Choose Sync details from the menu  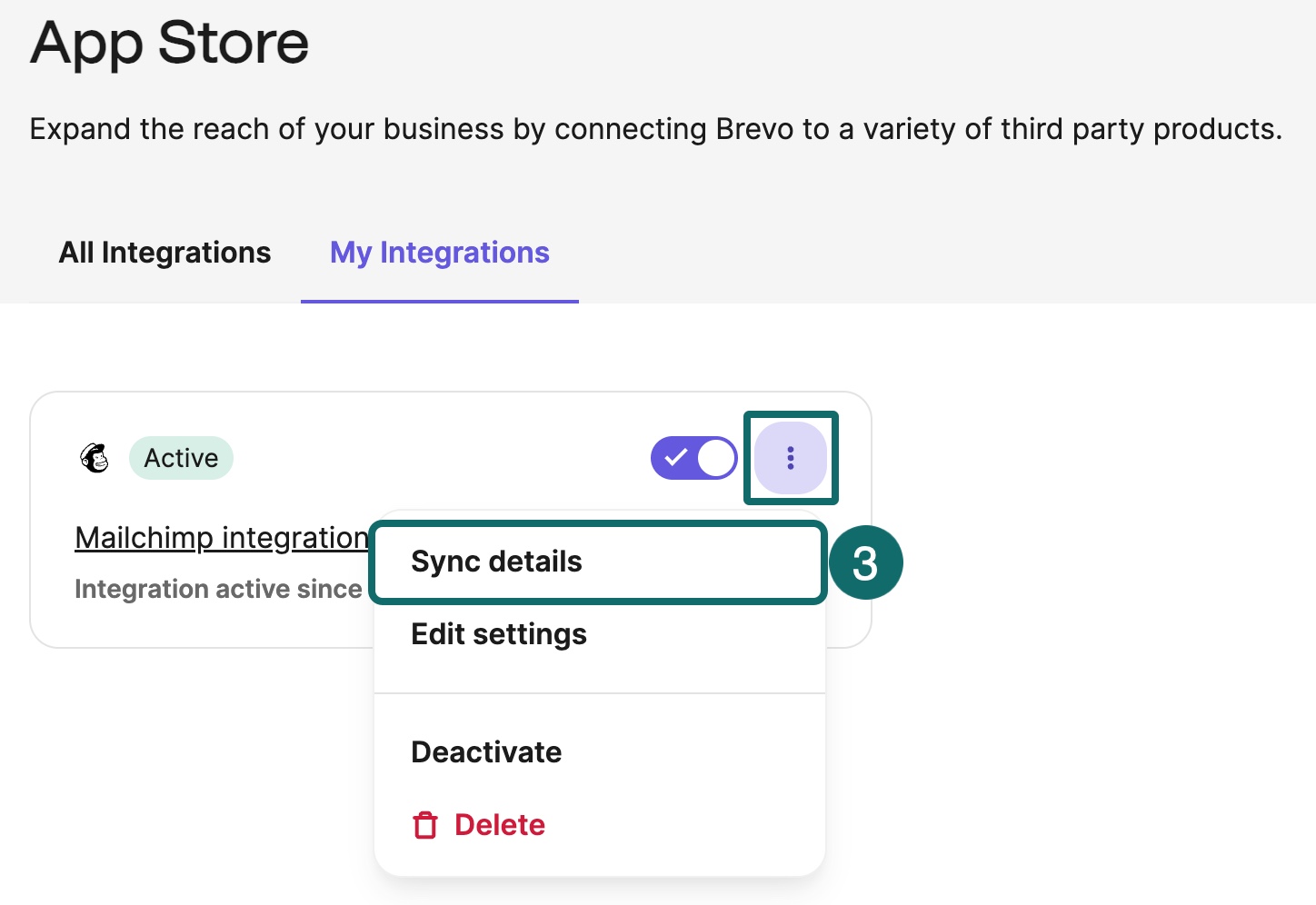tap(600, 562)
